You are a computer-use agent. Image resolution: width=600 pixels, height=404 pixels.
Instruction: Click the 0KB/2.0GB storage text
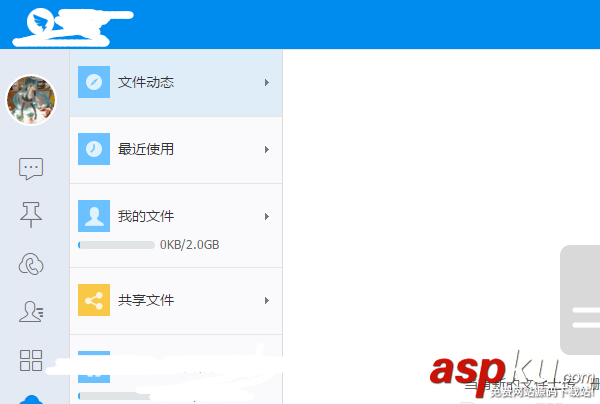point(189,245)
